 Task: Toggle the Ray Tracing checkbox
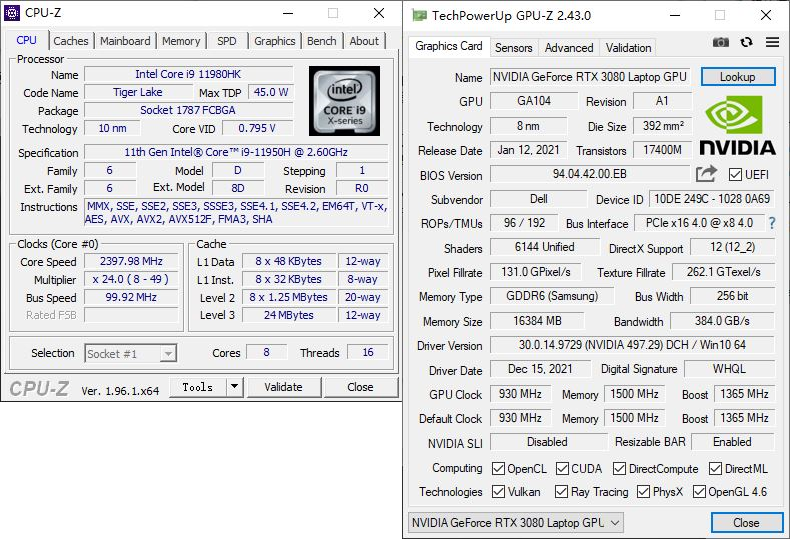(x=561, y=491)
